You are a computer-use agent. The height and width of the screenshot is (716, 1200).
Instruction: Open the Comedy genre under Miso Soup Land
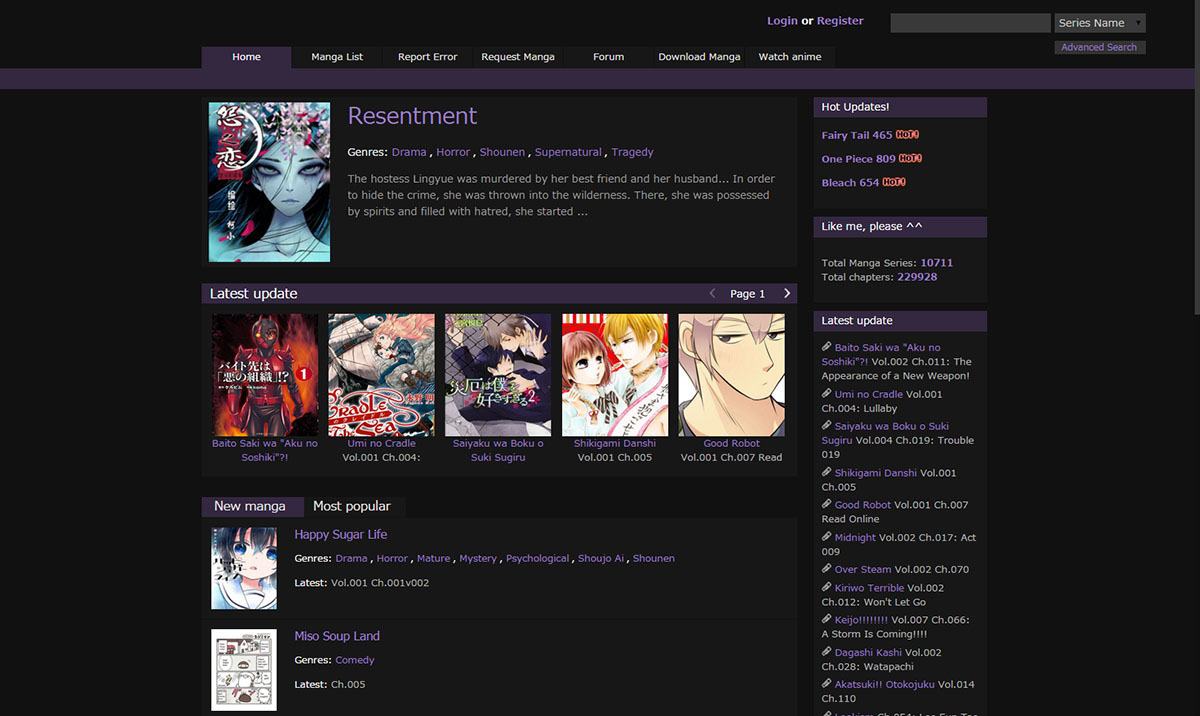(x=355, y=660)
